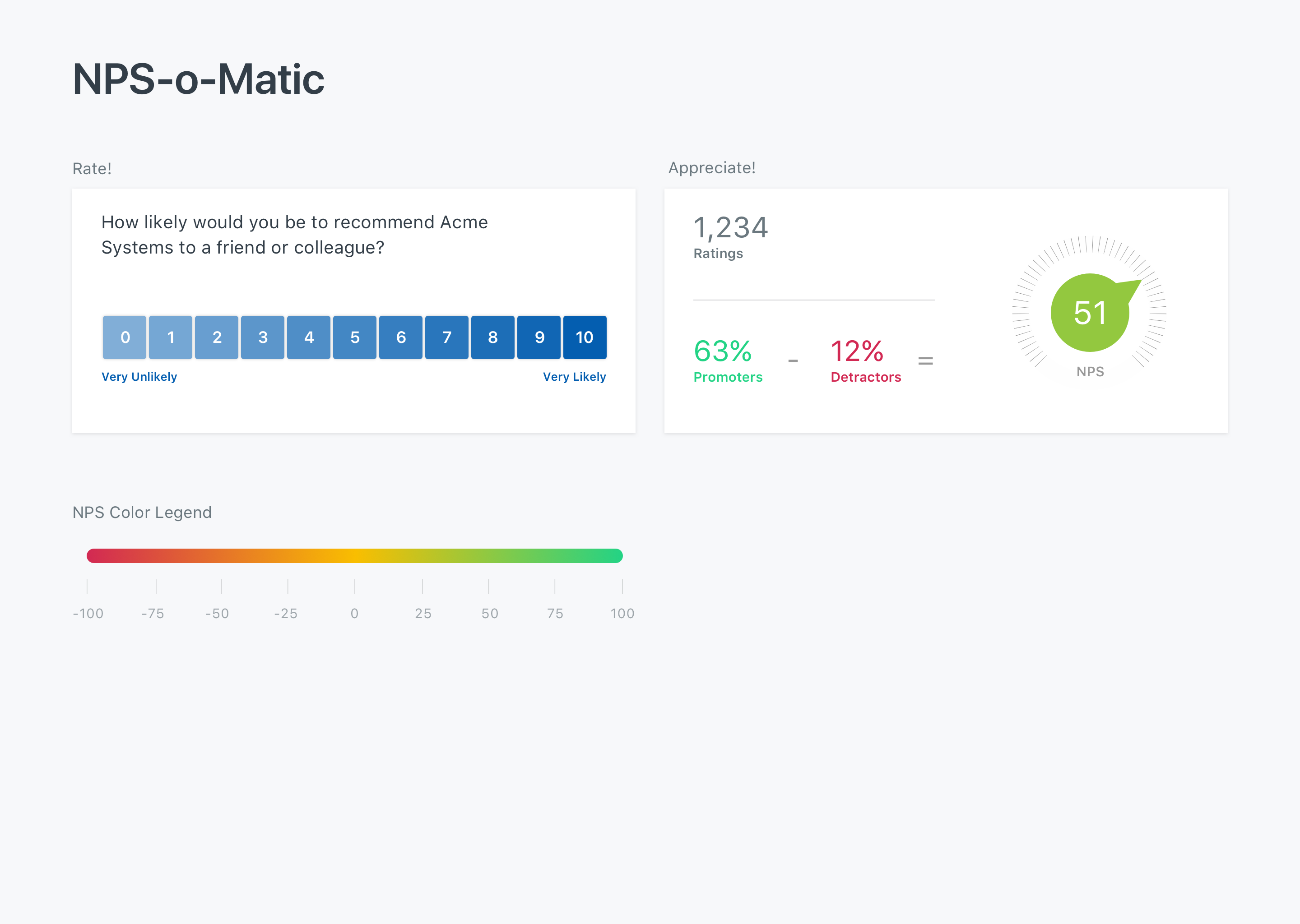Choose rating 6
Image resolution: width=1300 pixels, height=924 pixels.
(401, 337)
